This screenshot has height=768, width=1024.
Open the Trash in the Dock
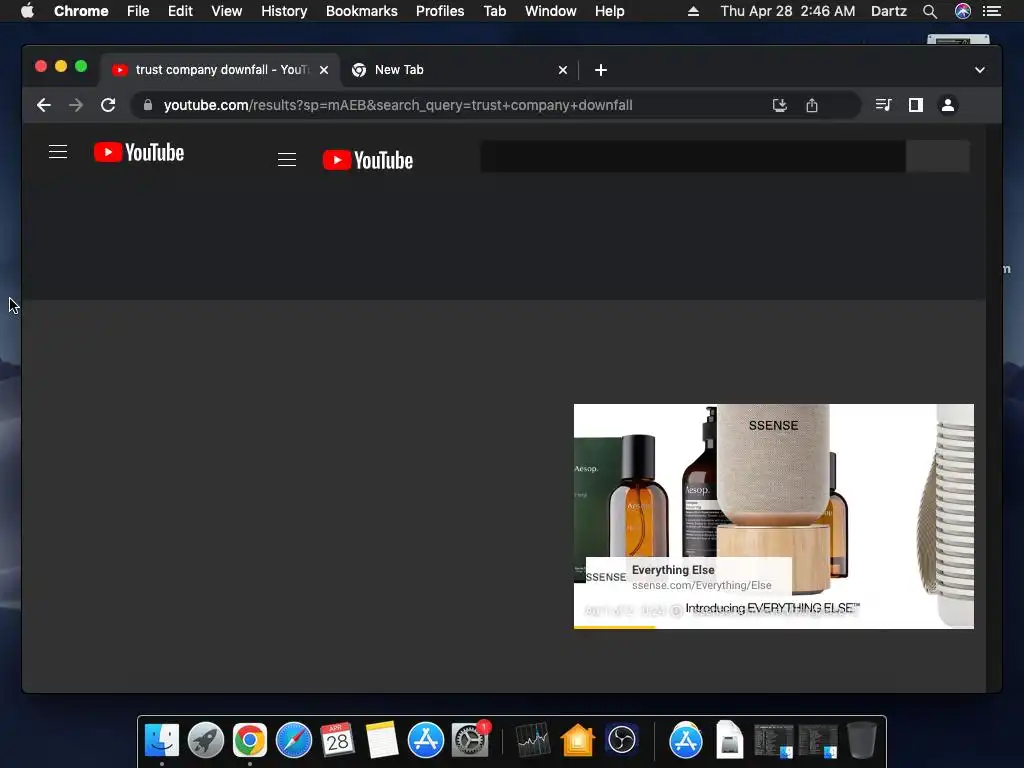(861, 740)
